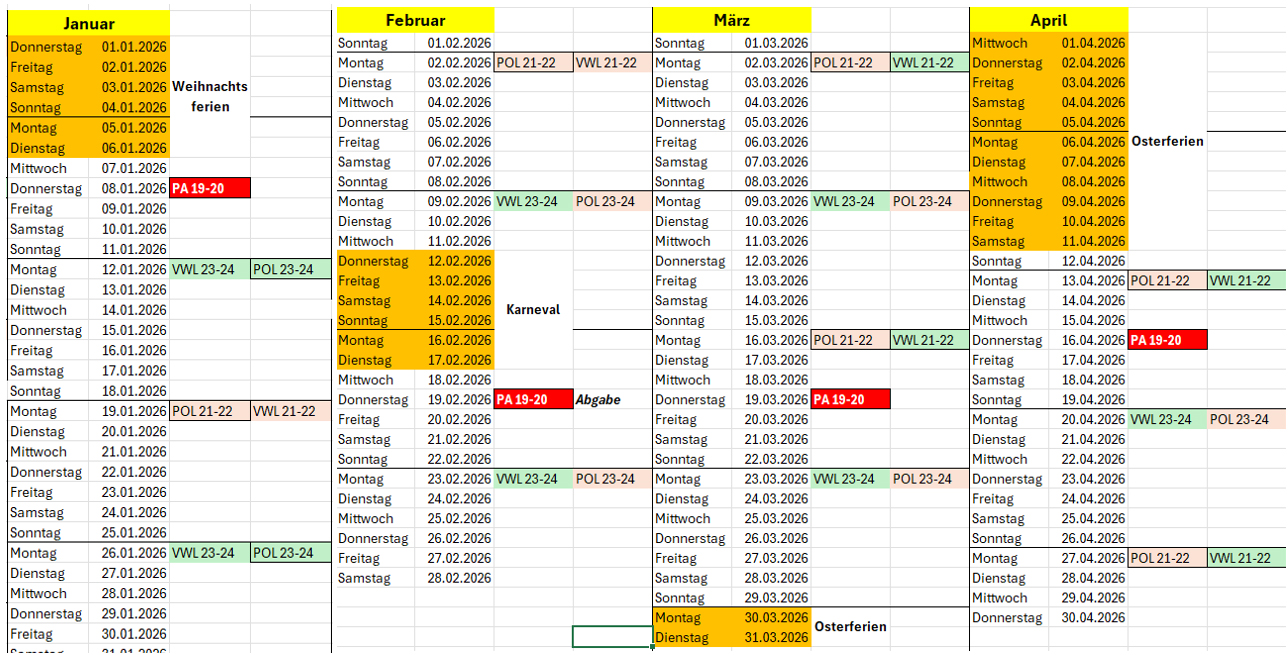Select the date cell 28.02.2026
1288x655 pixels.
click(459, 578)
